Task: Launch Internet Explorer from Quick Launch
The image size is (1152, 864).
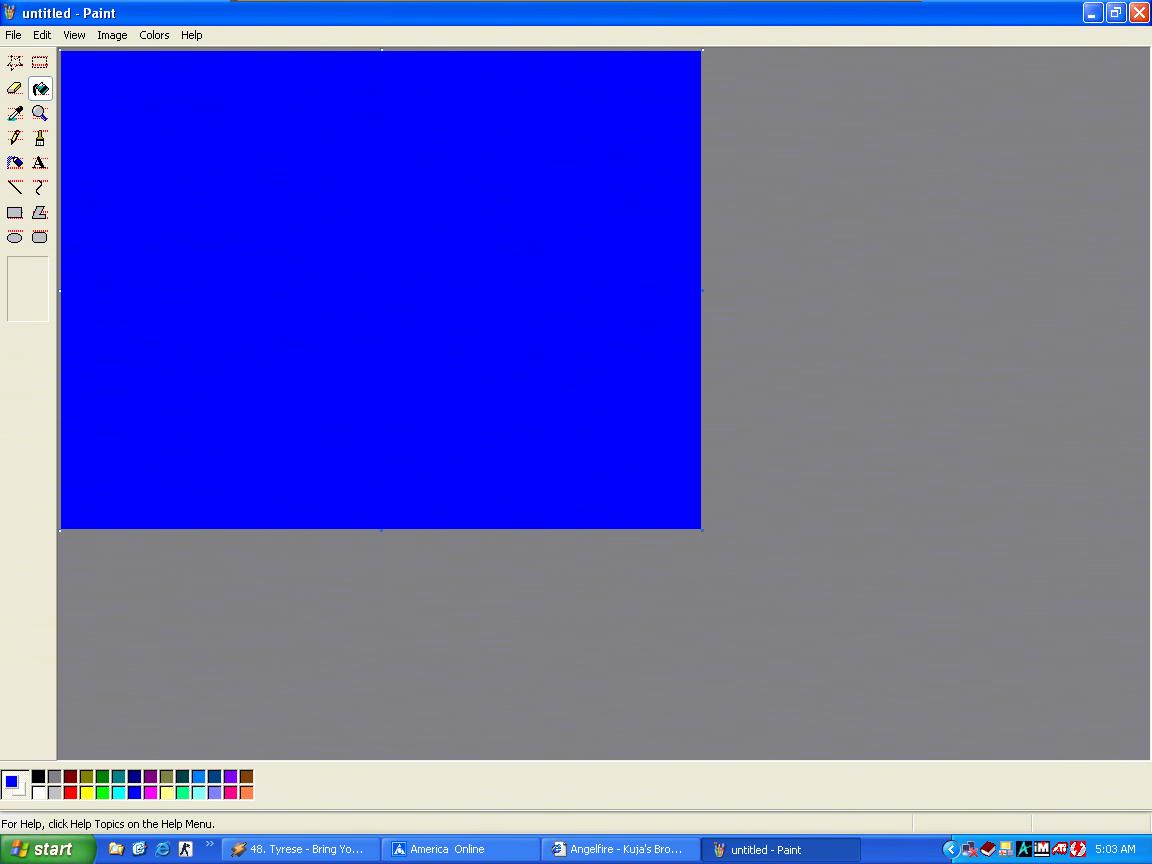Action: point(162,849)
